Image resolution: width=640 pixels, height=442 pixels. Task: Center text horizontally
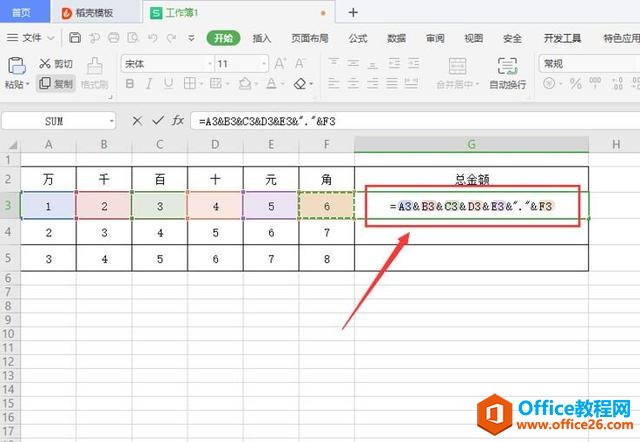(x=353, y=84)
